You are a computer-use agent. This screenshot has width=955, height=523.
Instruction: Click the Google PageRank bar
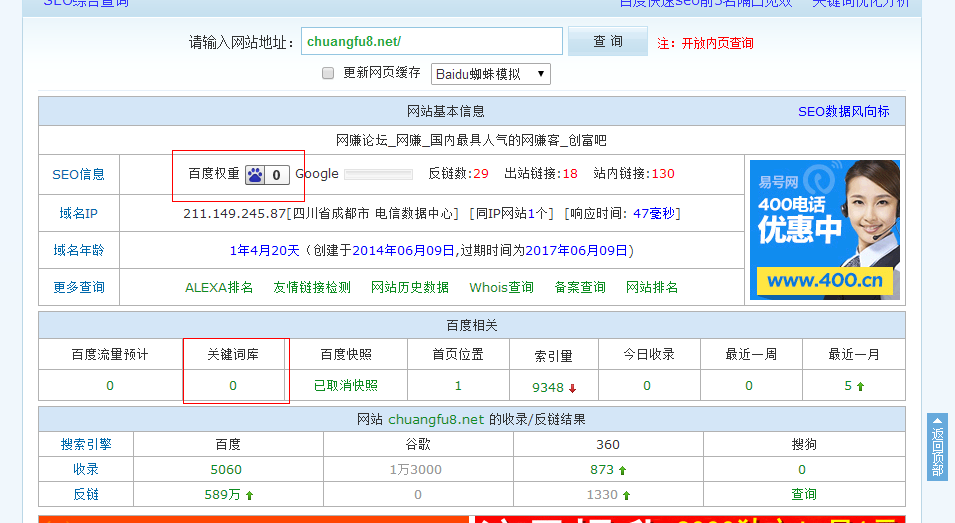pyautogui.click(x=378, y=175)
